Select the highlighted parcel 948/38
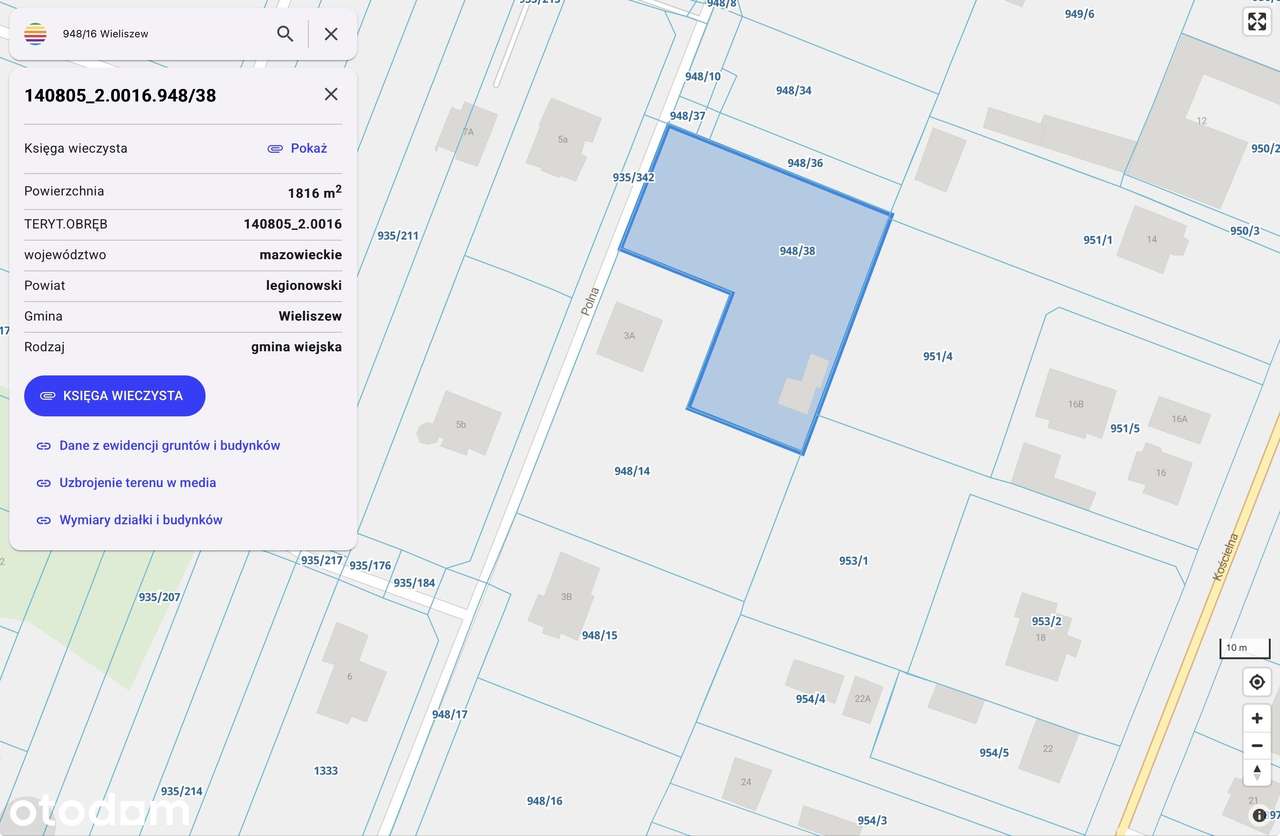 point(797,251)
